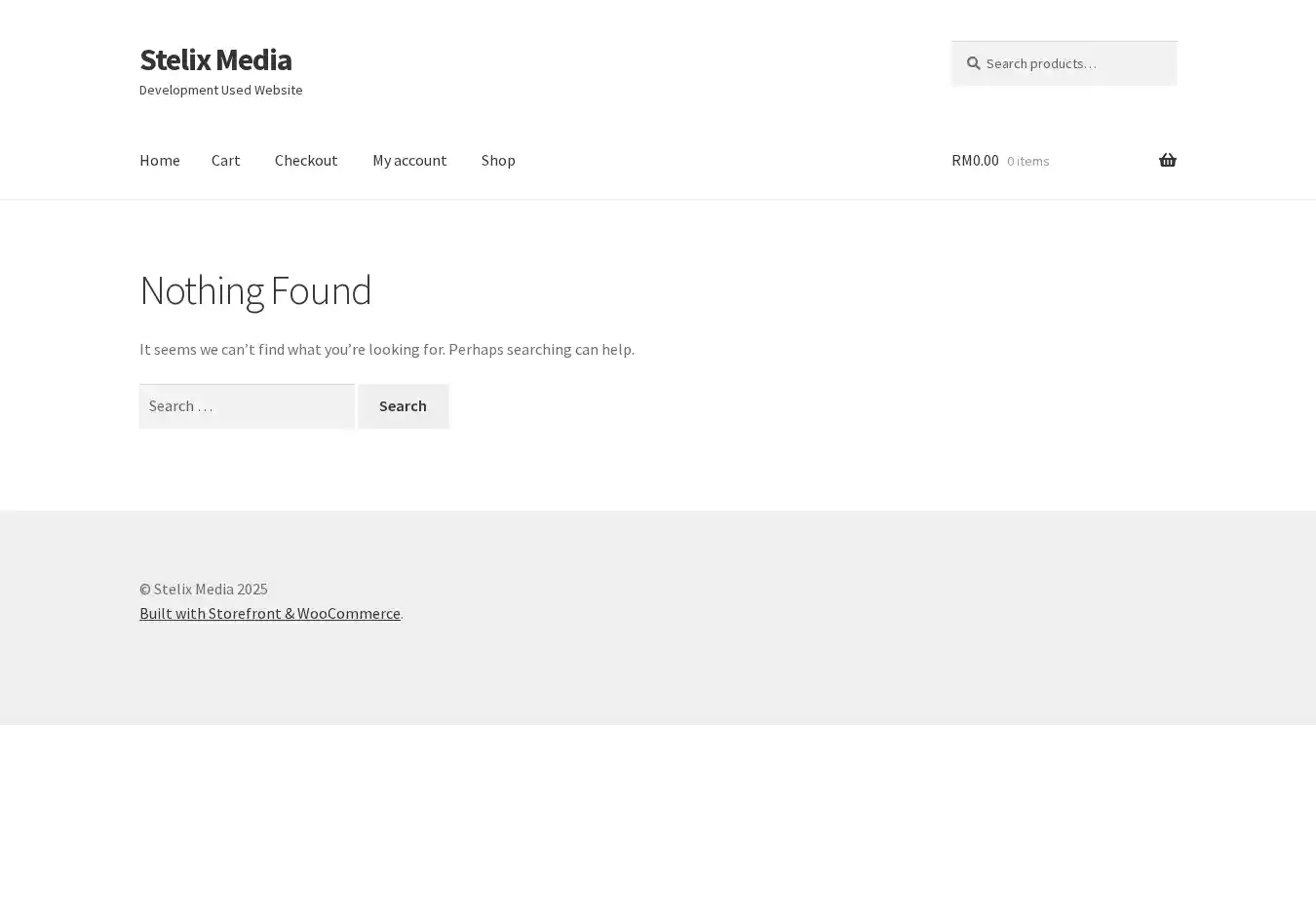Viewport: 1316px width, 916px height.
Task: Click the Stelix Media site title
Action: tap(215, 59)
